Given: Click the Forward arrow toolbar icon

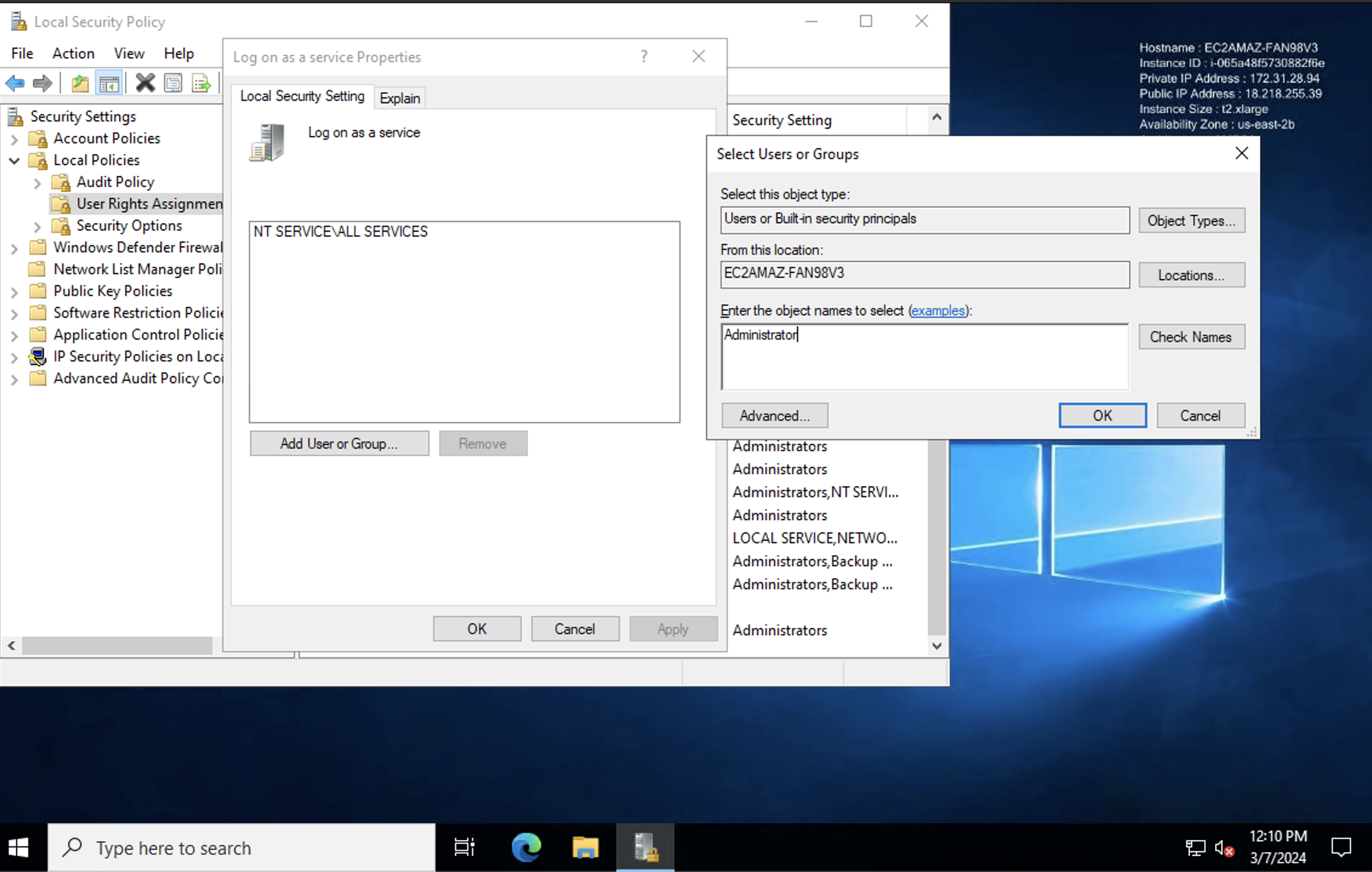Looking at the screenshot, I should (42, 83).
